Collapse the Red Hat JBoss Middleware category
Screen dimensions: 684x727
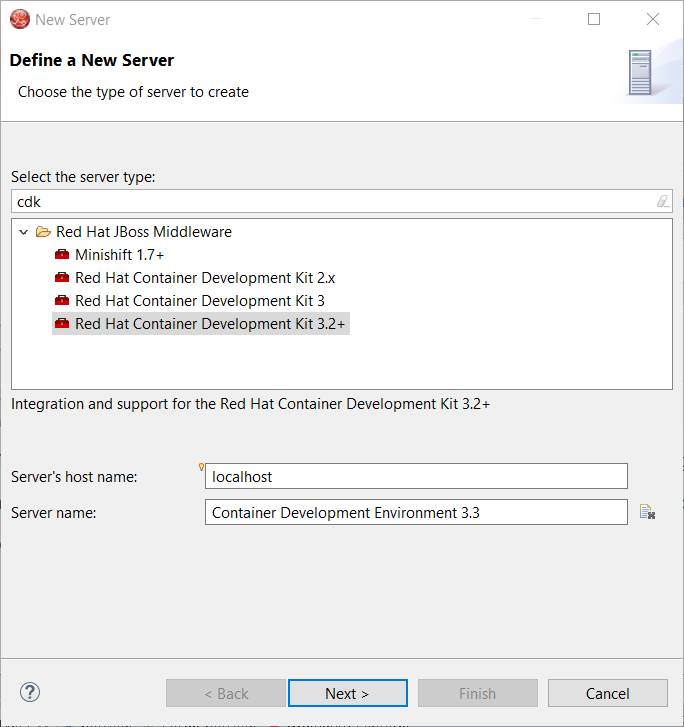point(24,232)
